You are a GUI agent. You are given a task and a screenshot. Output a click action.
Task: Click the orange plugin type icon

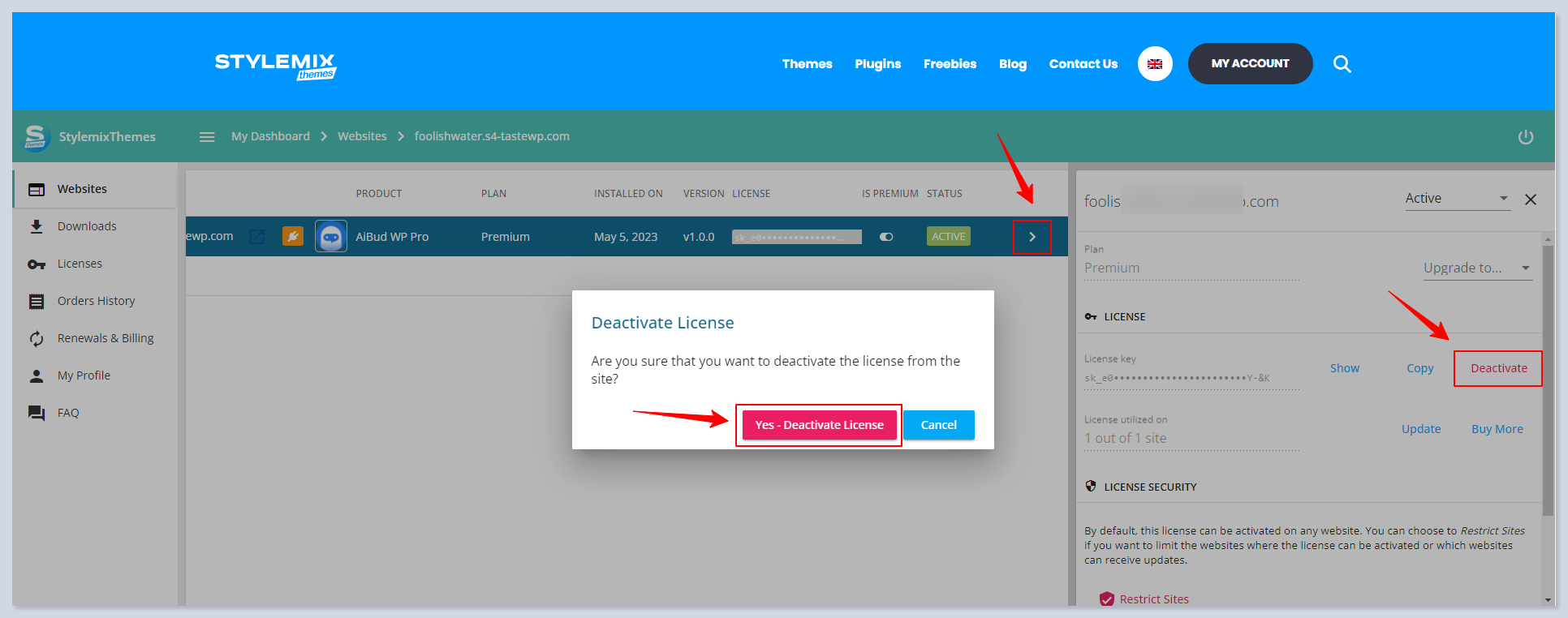(293, 236)
